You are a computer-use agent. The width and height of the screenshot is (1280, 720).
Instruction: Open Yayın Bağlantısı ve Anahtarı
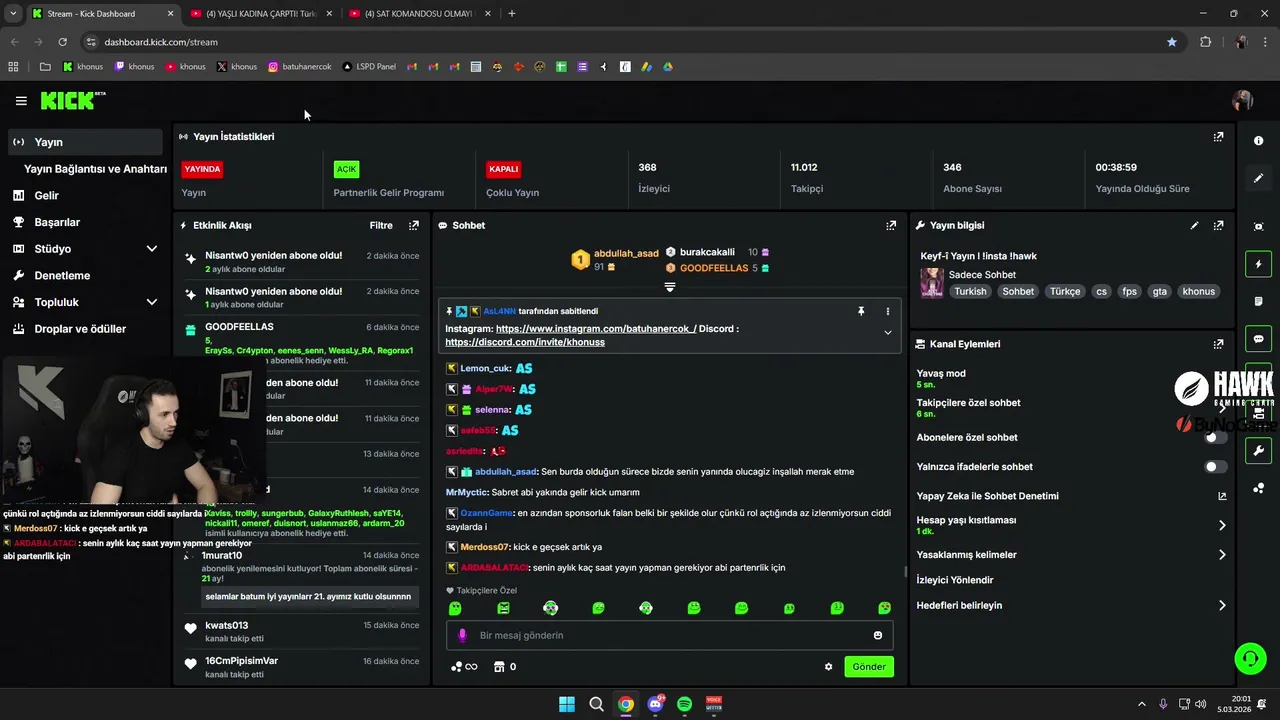(x=95, y=169)
